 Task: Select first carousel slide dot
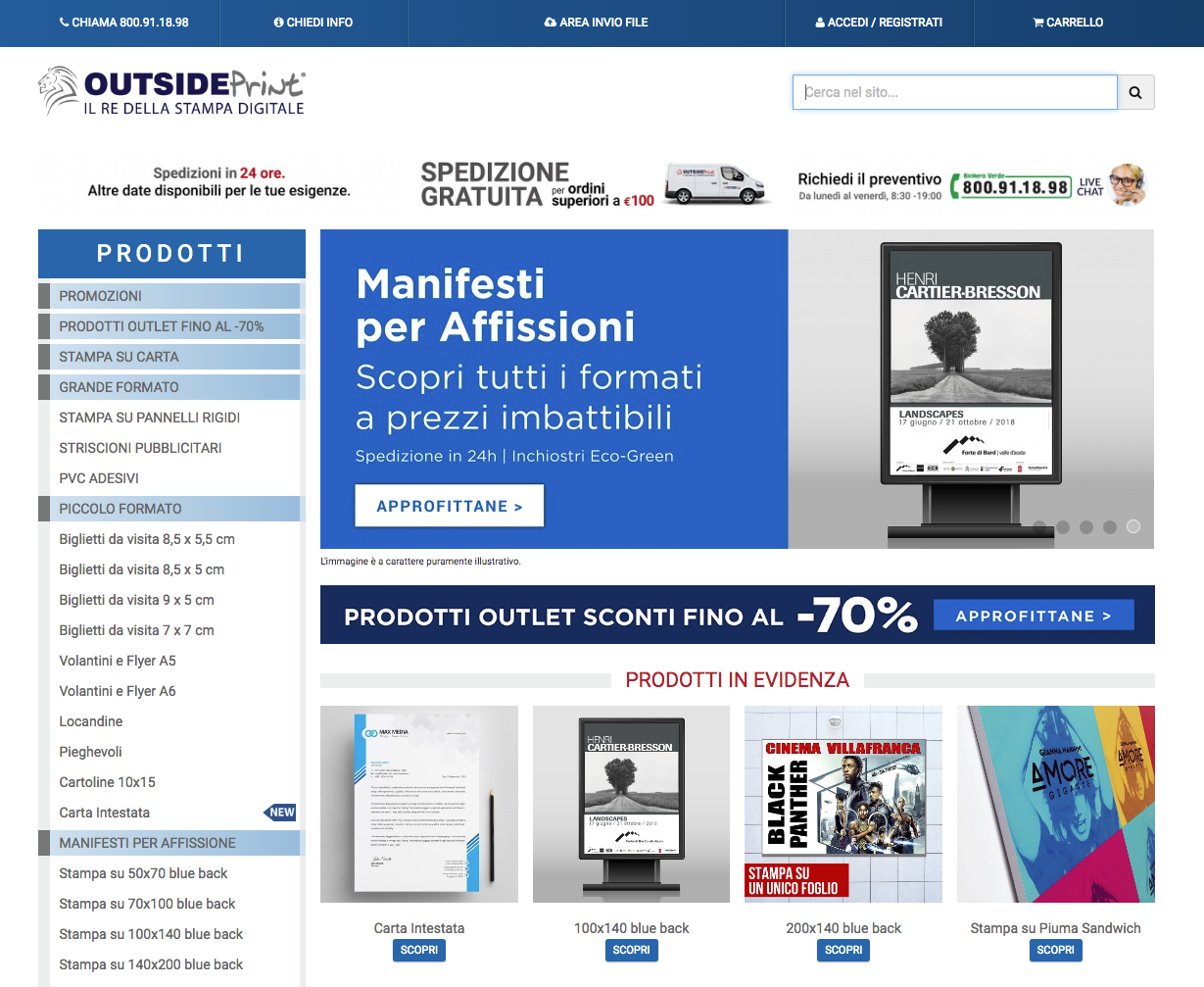tap(1039, 526)
